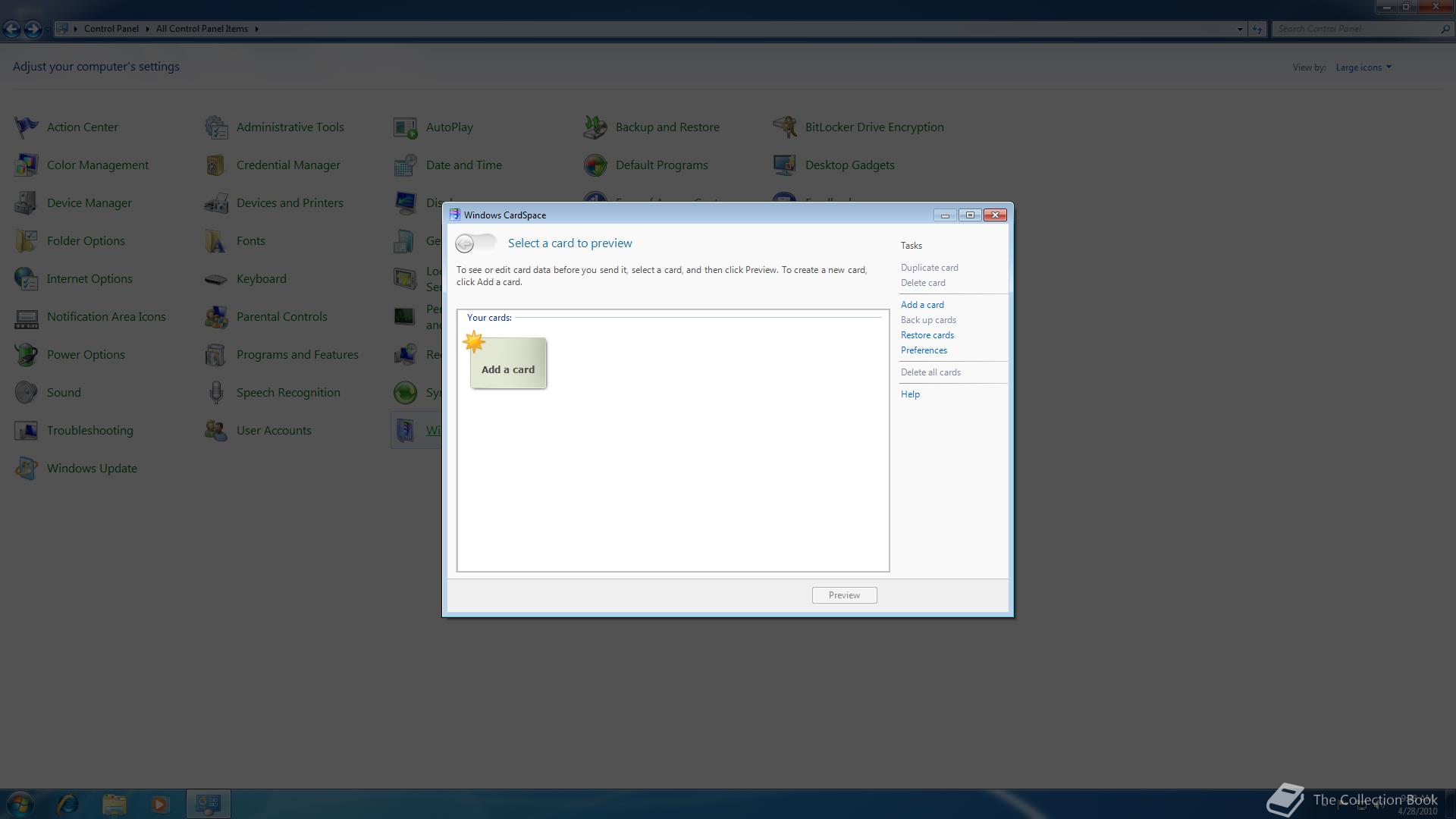Screen dimensions: 1456x819
Task: Open Date and Time icon
Action: coord(406,165)
